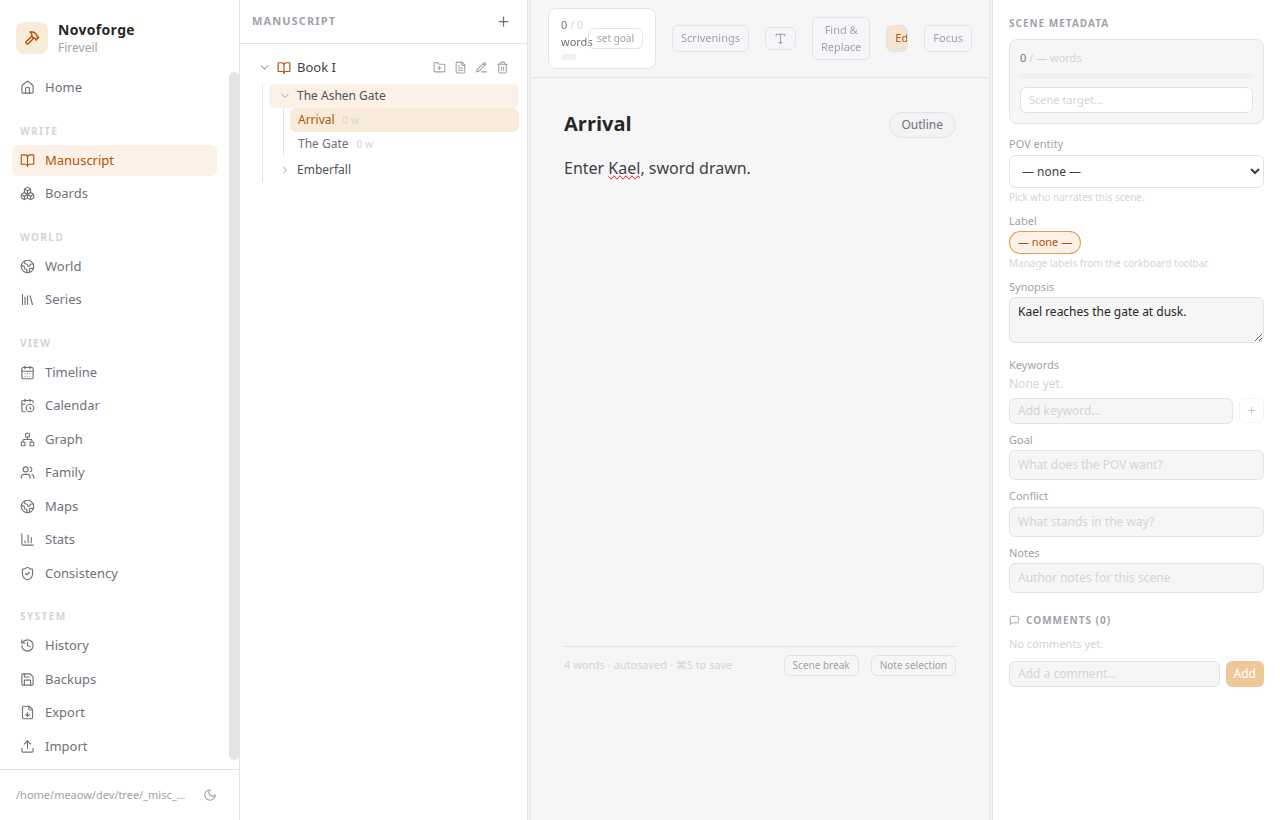Go to World in the sidebar
This screenshot has height=820, width=1280.
[x=114, y=266]
